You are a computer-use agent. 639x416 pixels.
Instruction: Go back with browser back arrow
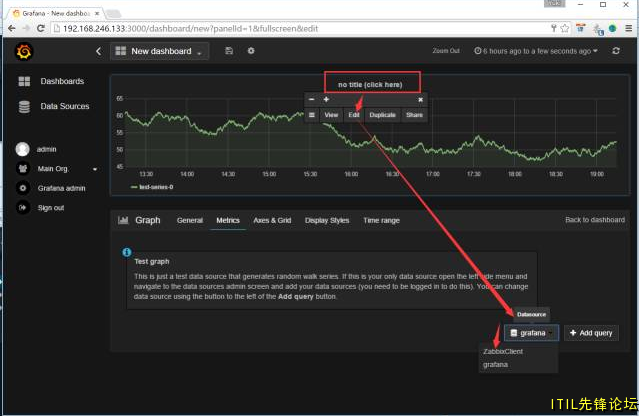(x=11, y=29)
